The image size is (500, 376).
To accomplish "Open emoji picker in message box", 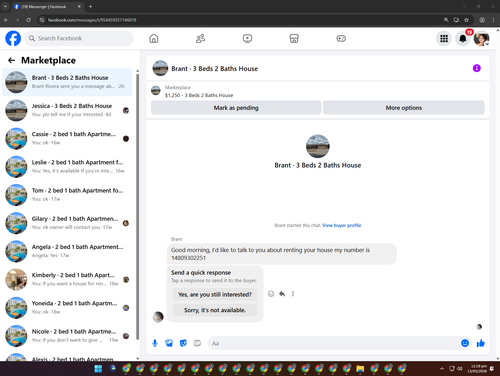I will [x=465, y=343].
